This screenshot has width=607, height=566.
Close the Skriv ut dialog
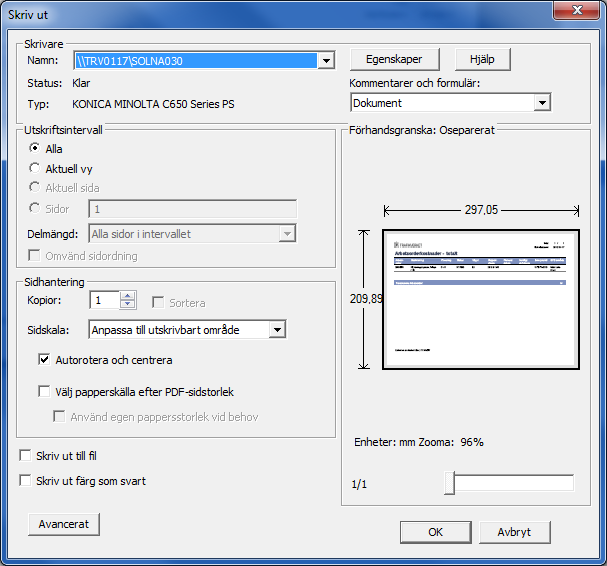point(577,10)
